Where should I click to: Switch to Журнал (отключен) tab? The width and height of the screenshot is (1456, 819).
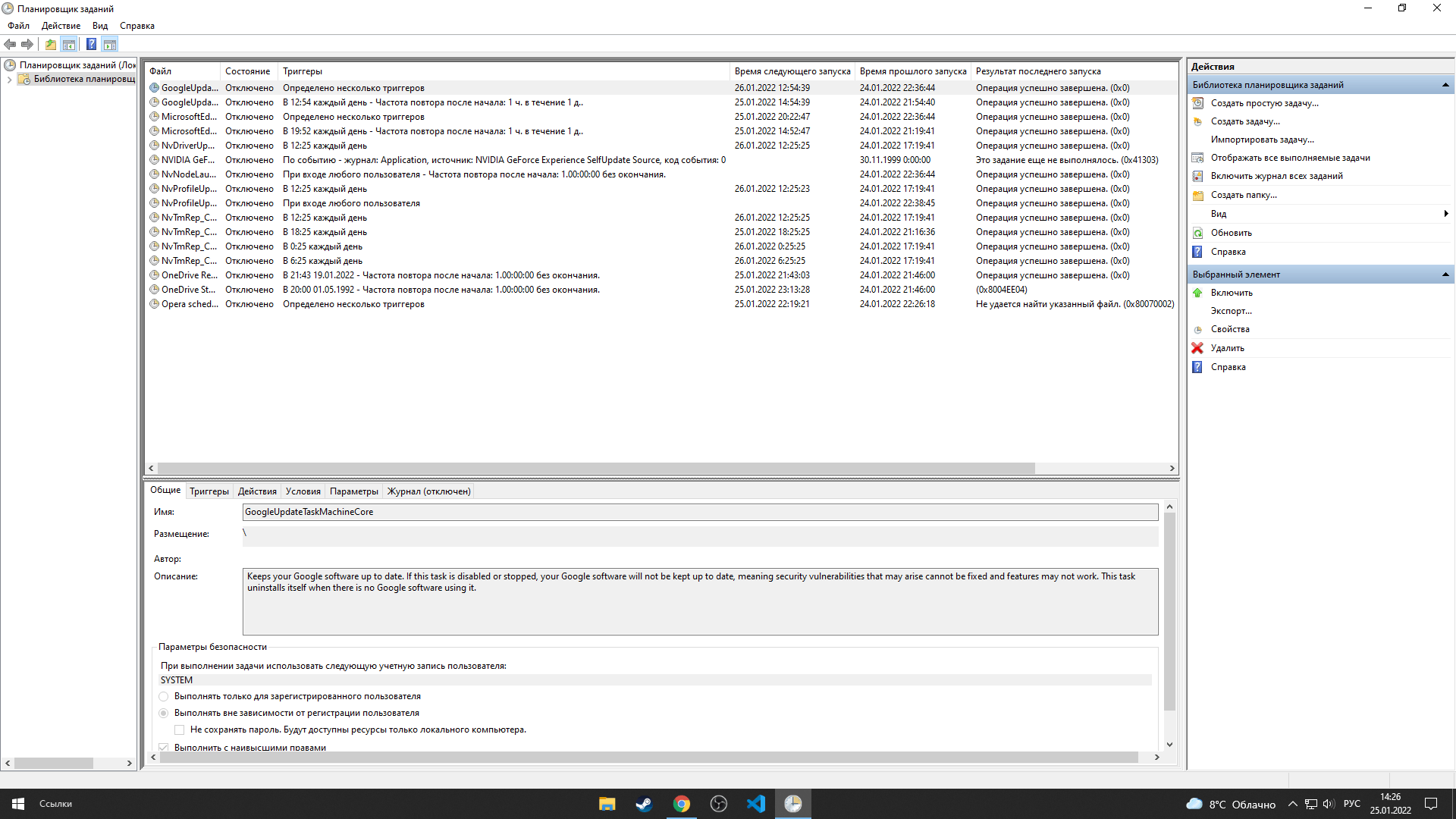(x=429, y=491)
